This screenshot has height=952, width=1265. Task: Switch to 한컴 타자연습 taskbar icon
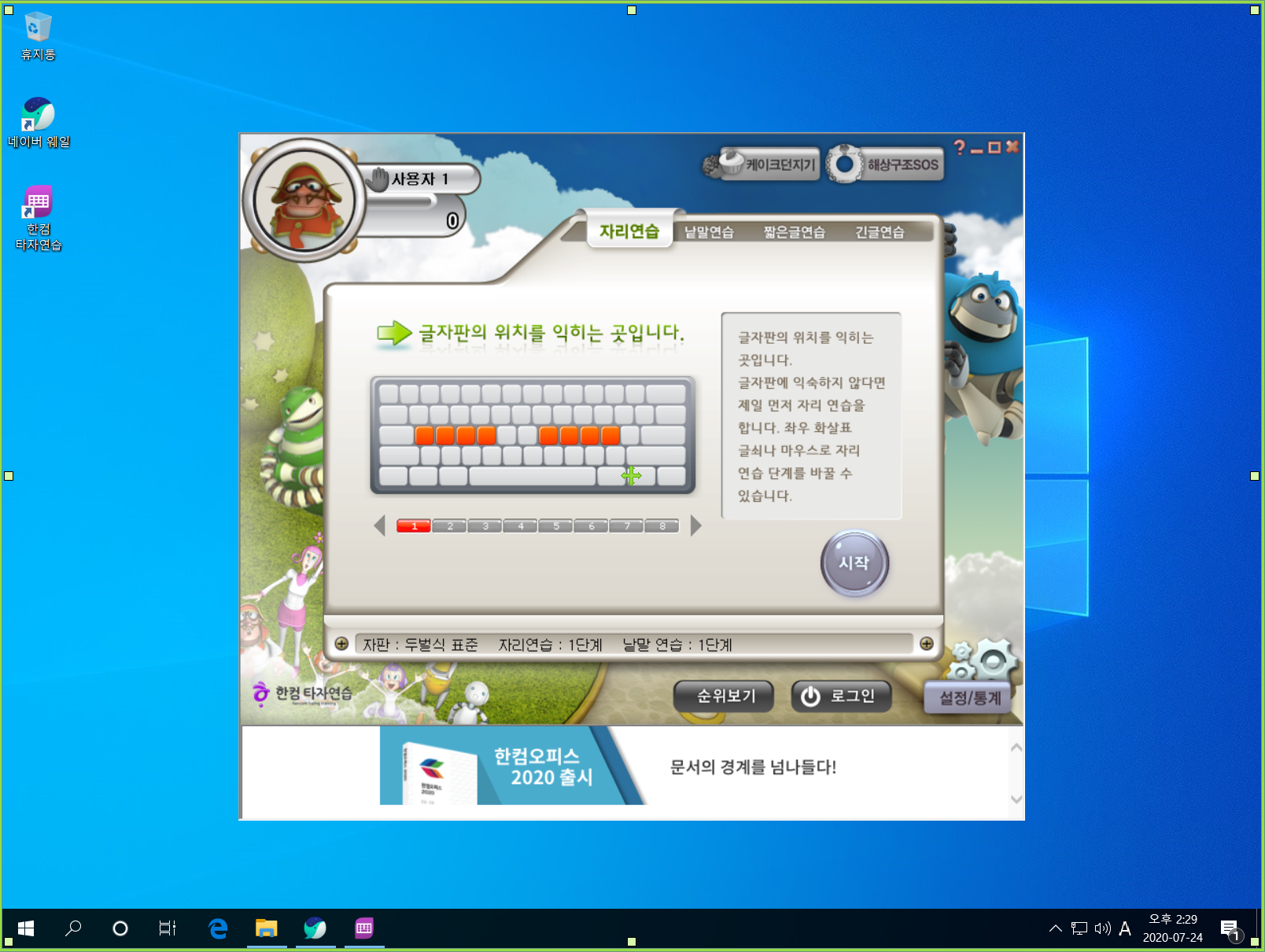click(x=364, y=928)
